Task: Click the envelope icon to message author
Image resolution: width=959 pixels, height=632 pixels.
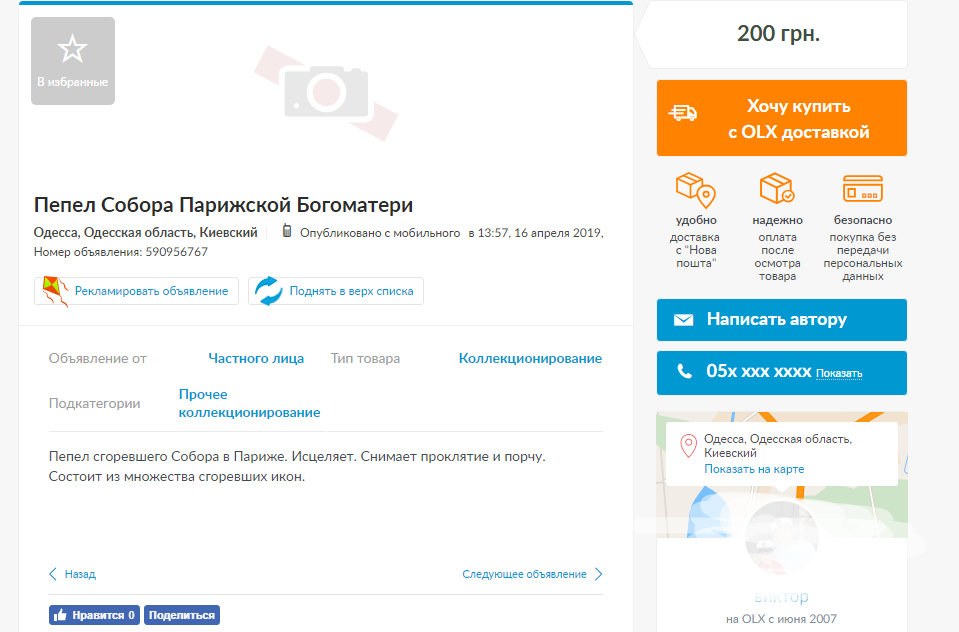Action: point(684,320)
